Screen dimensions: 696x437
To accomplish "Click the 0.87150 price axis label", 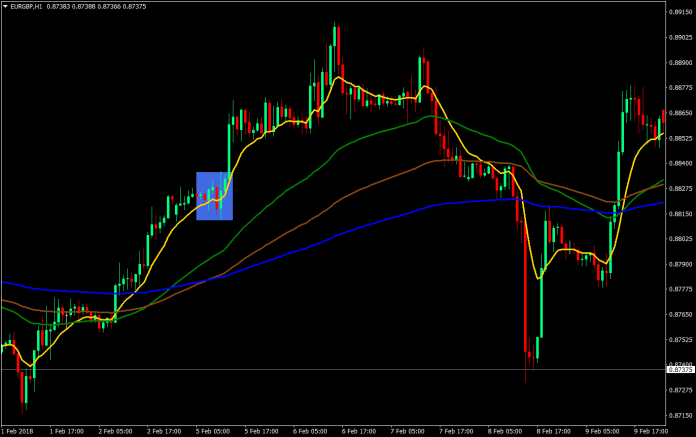I will point(680,415).
